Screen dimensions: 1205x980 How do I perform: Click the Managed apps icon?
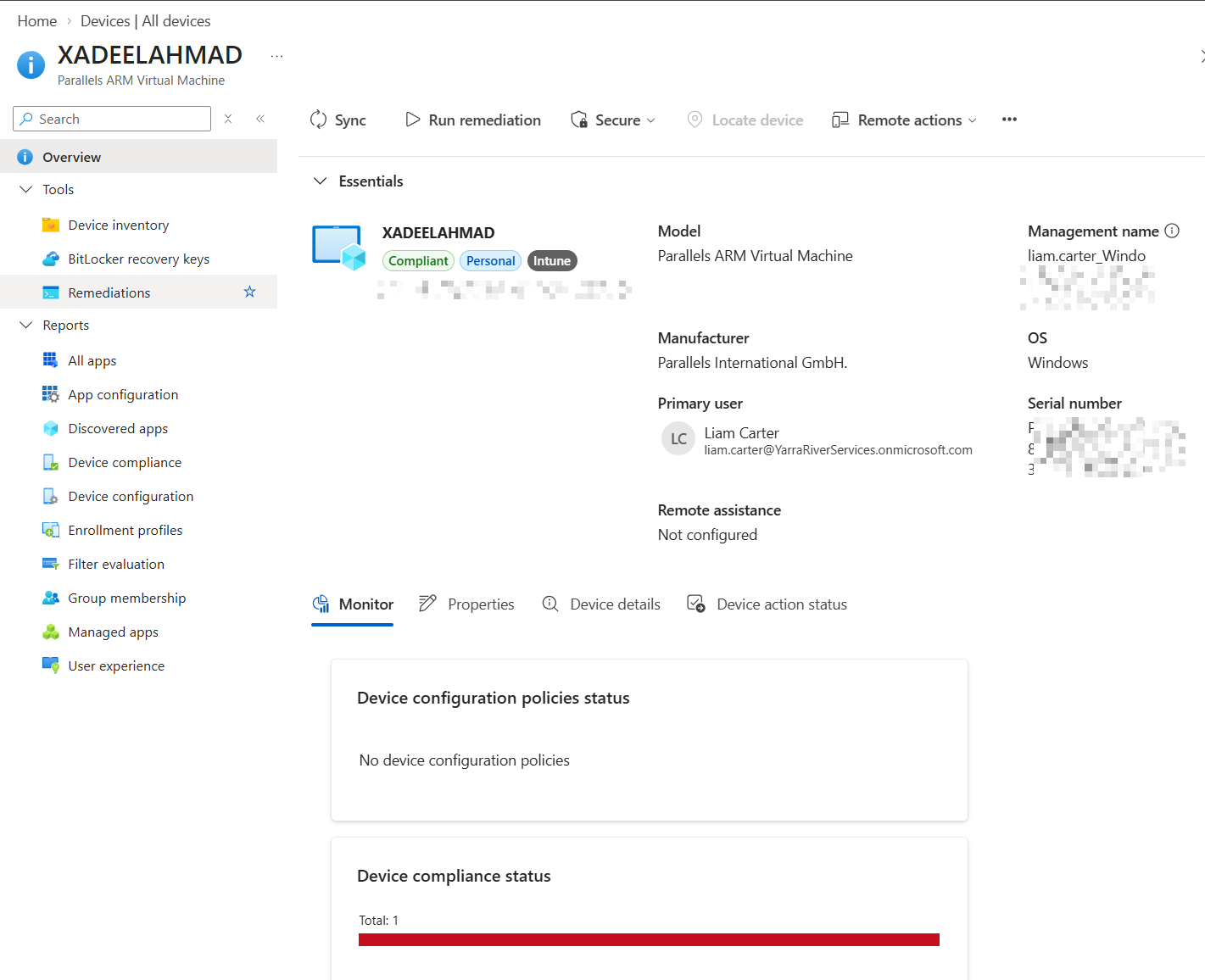pos(51,632)
